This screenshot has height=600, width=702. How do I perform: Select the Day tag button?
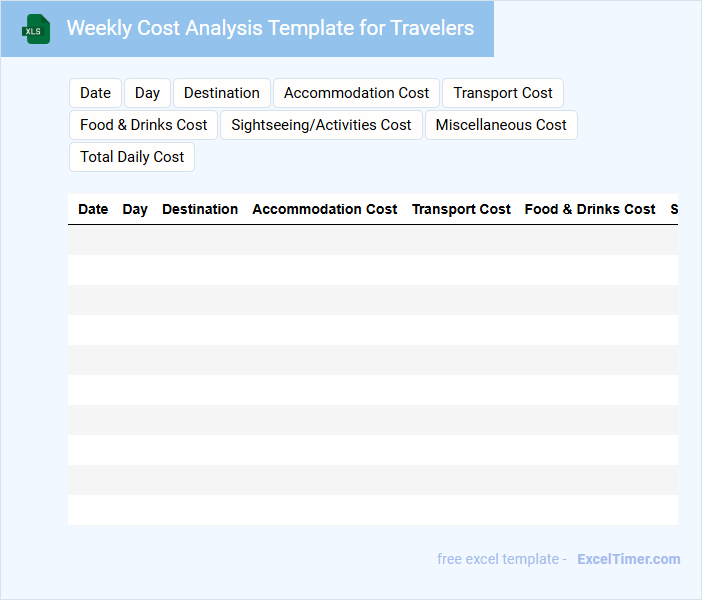(147, 93)
